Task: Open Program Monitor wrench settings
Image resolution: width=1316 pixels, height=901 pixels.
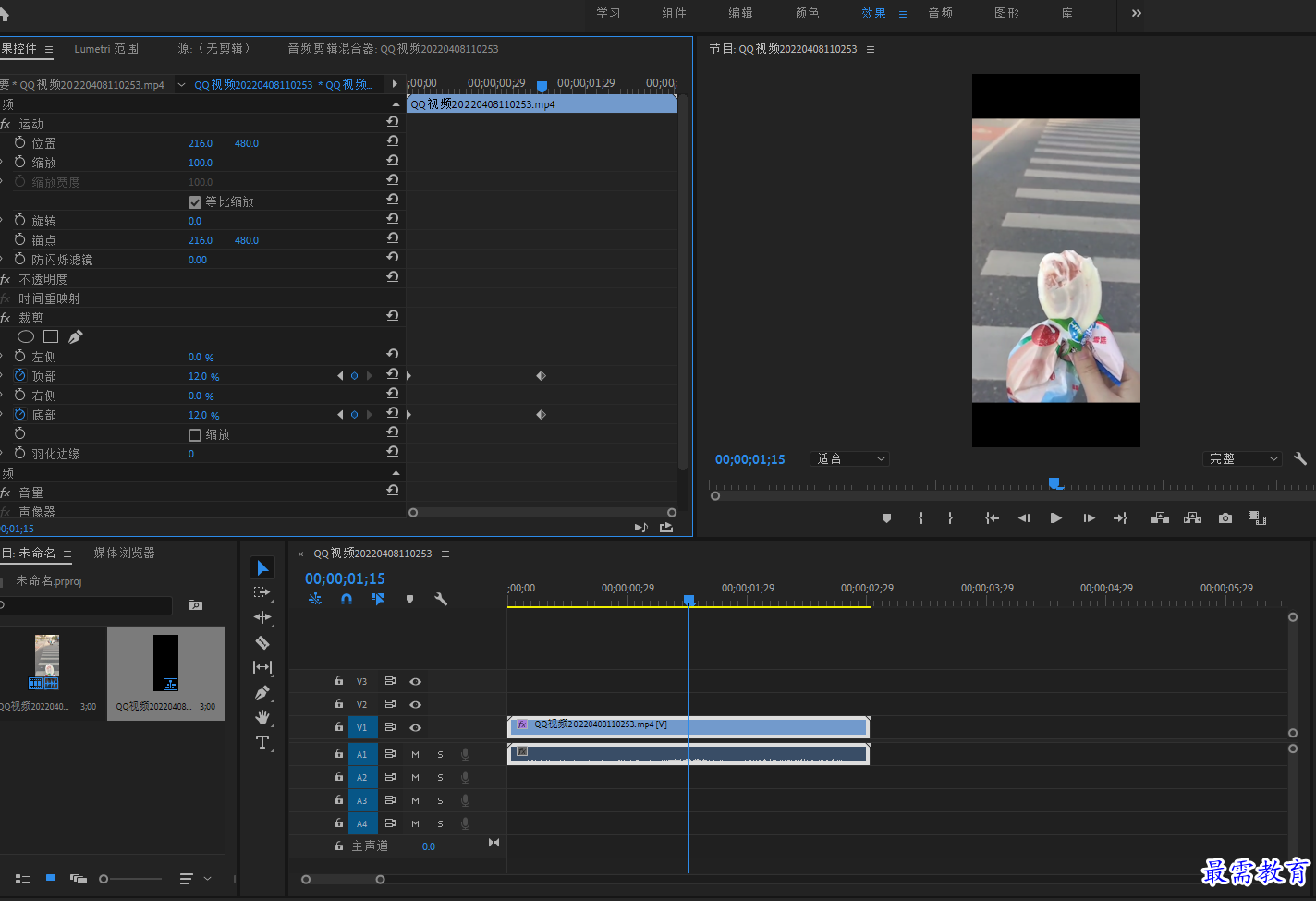Action: [x=1300, y=458]
